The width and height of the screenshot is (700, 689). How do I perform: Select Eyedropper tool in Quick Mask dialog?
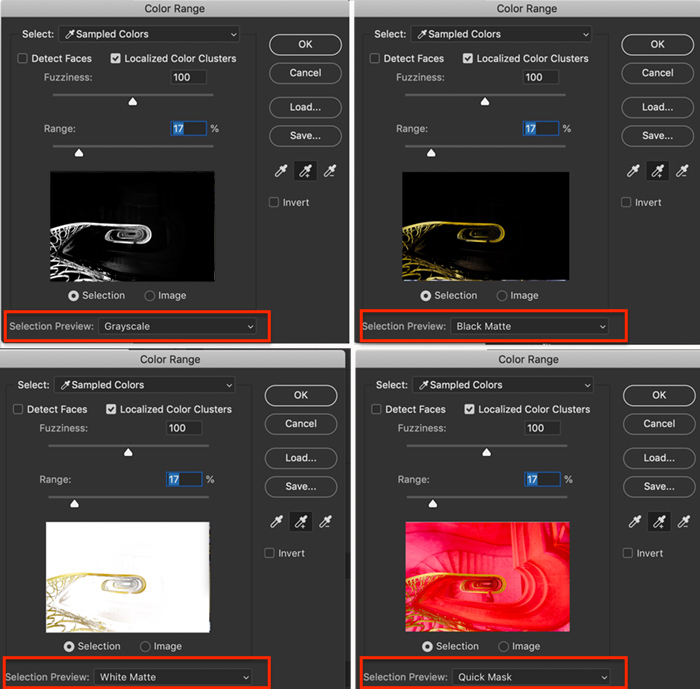[635, 521]
